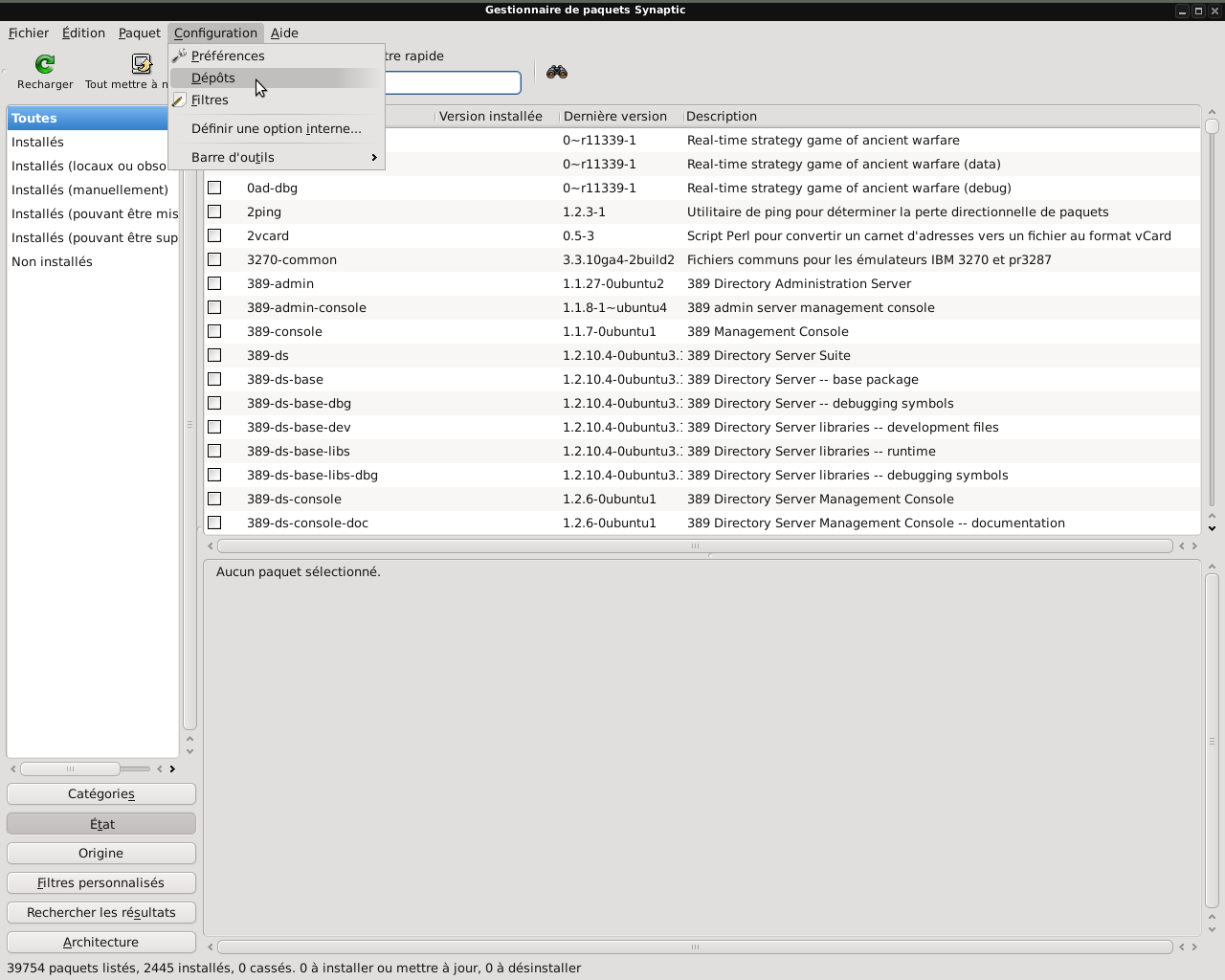Choose Dépôts in the Configuration menu
Image resolution: width=1225 pixels, height=980 pixels.
[277, 78]
